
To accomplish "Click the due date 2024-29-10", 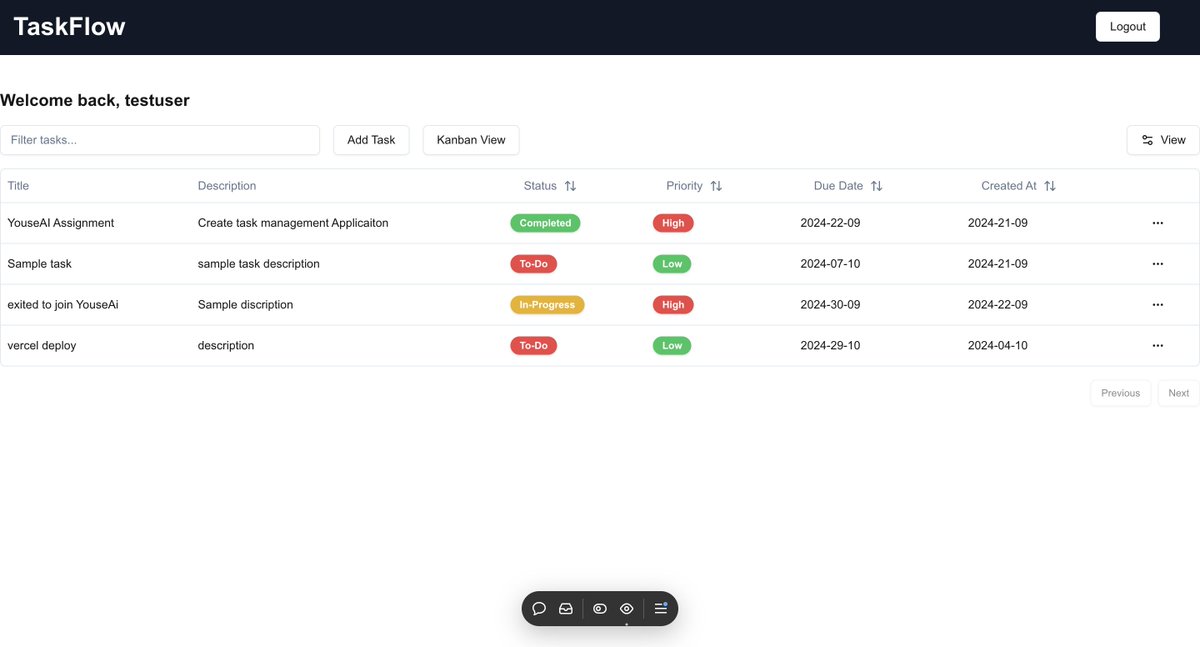I will [830, 345].
